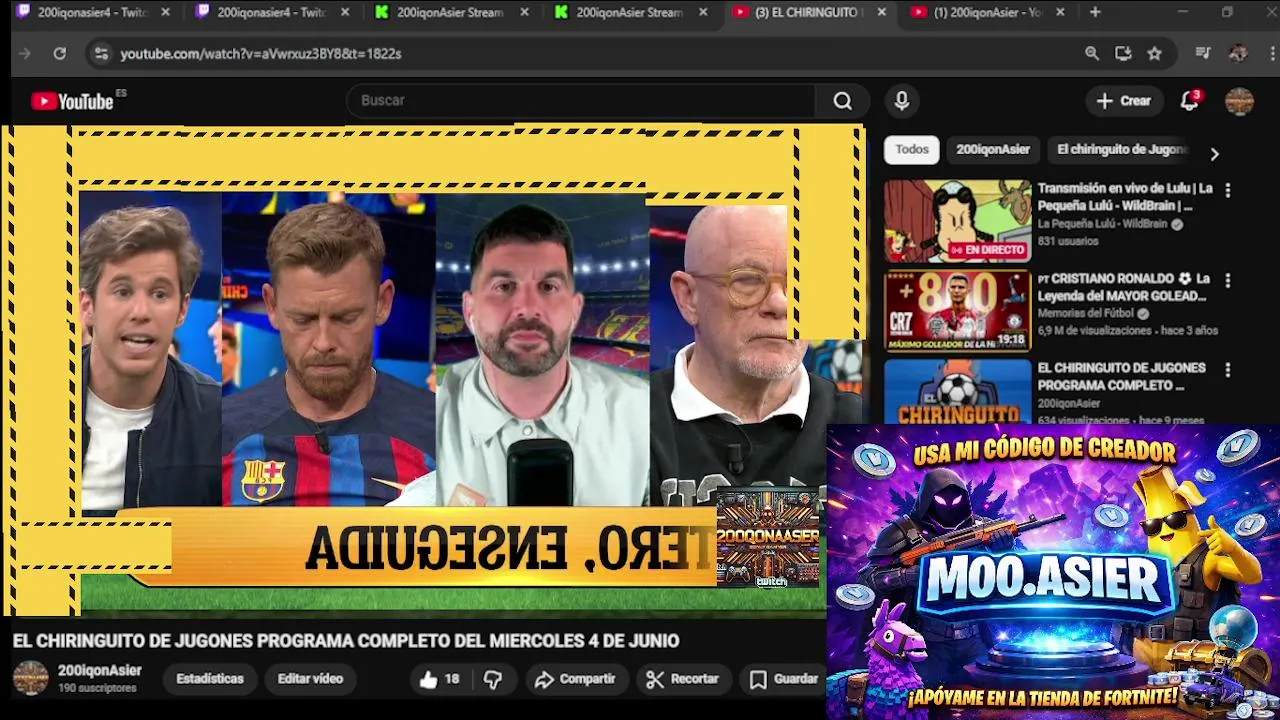Click the Recortar clip button
Screen dimensions: 1280x720
(683, 679)
